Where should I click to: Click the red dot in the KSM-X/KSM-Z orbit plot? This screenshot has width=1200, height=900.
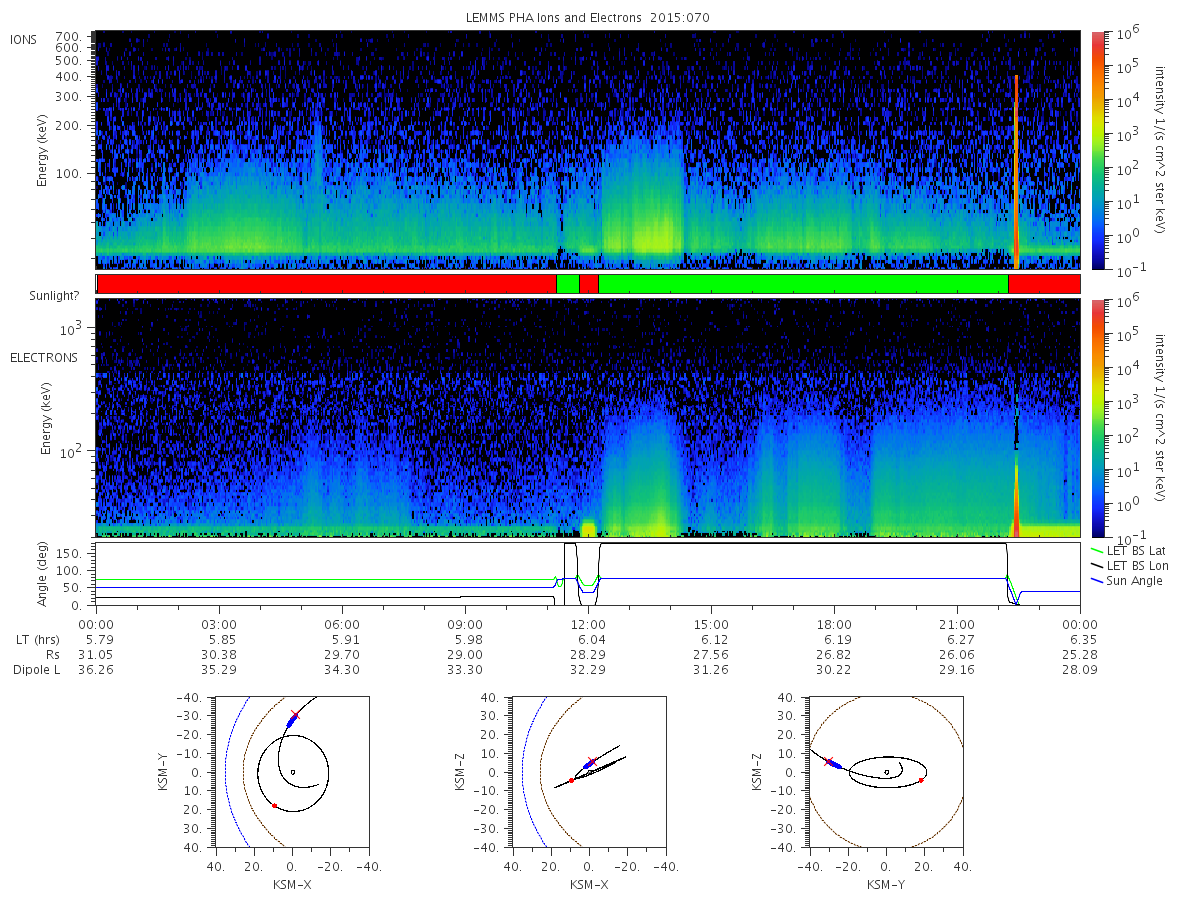[571, 780]
